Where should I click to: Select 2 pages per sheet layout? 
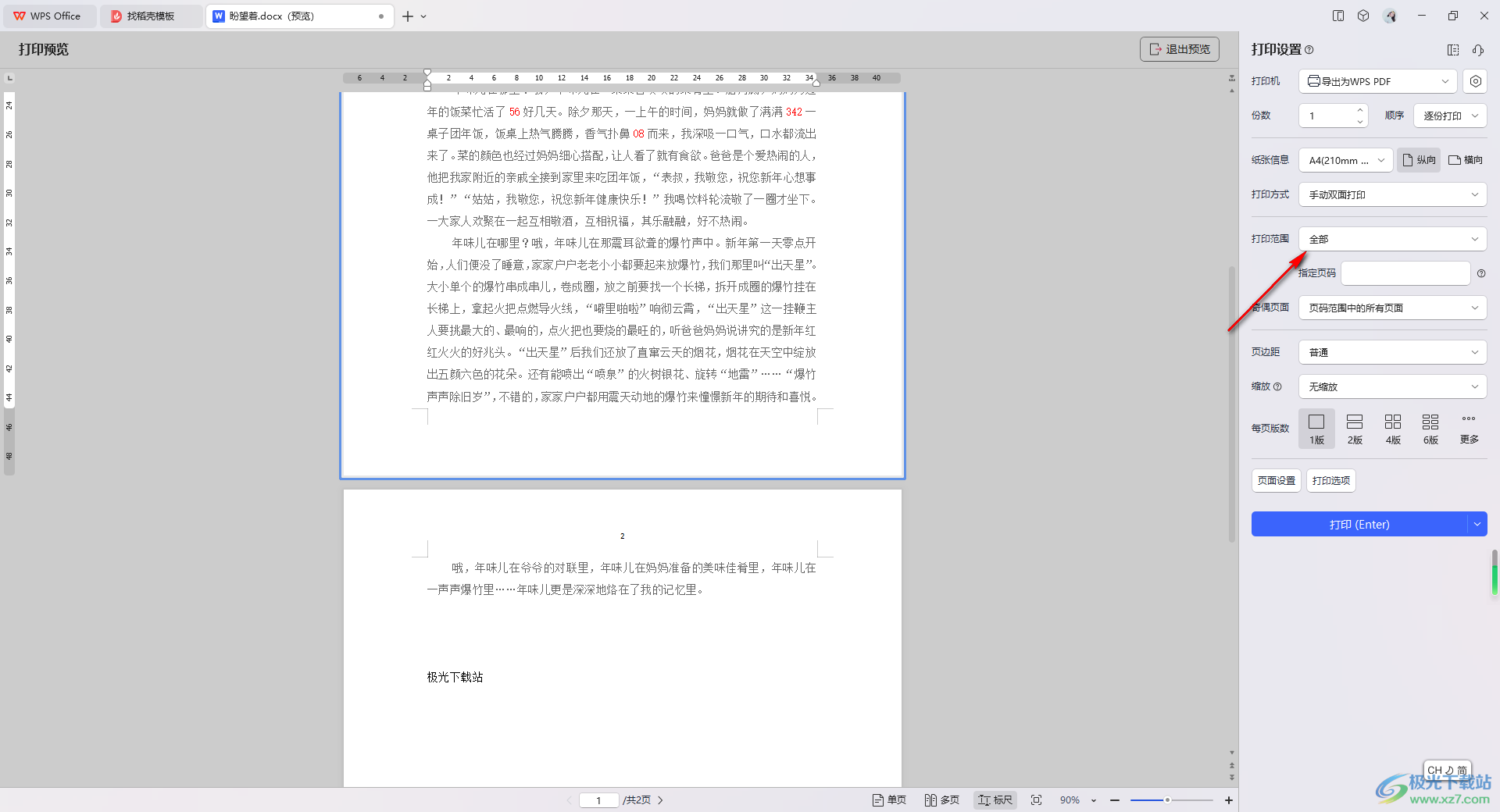coord(1355,429)
